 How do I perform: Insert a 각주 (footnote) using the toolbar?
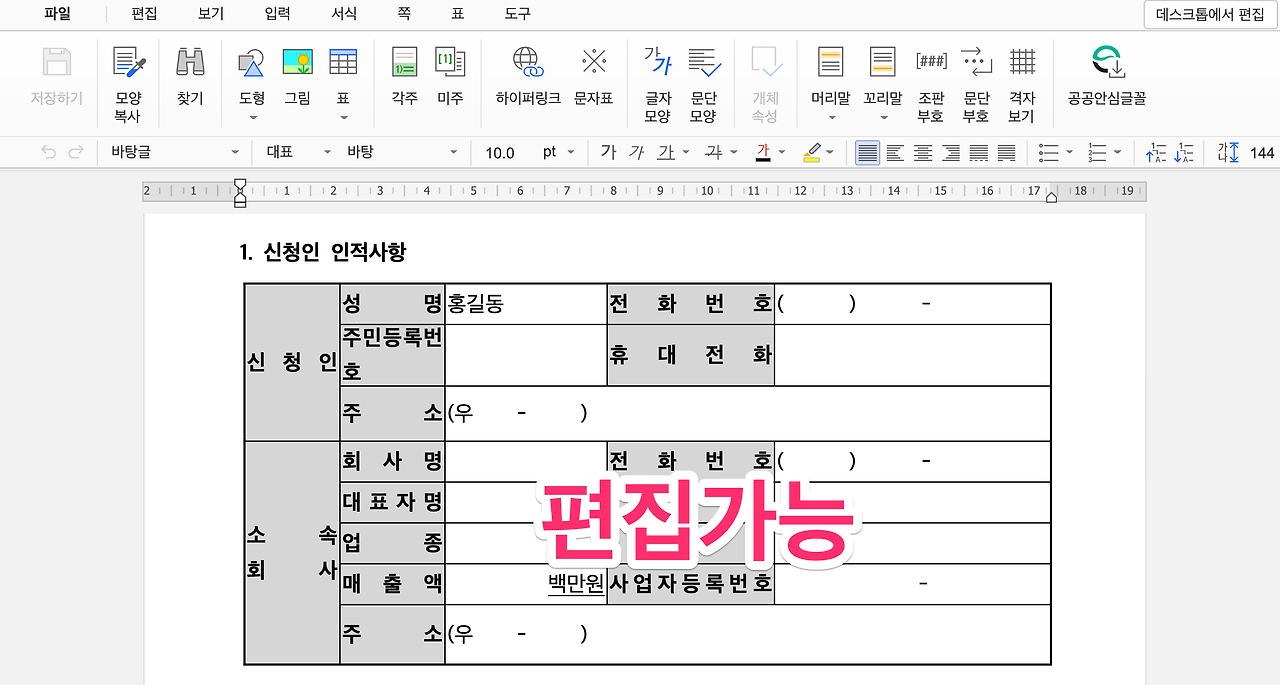coord(404,80)
